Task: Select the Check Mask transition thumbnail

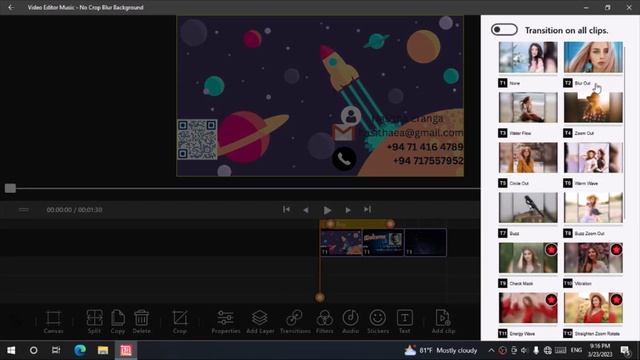Action: coord(528,258)
